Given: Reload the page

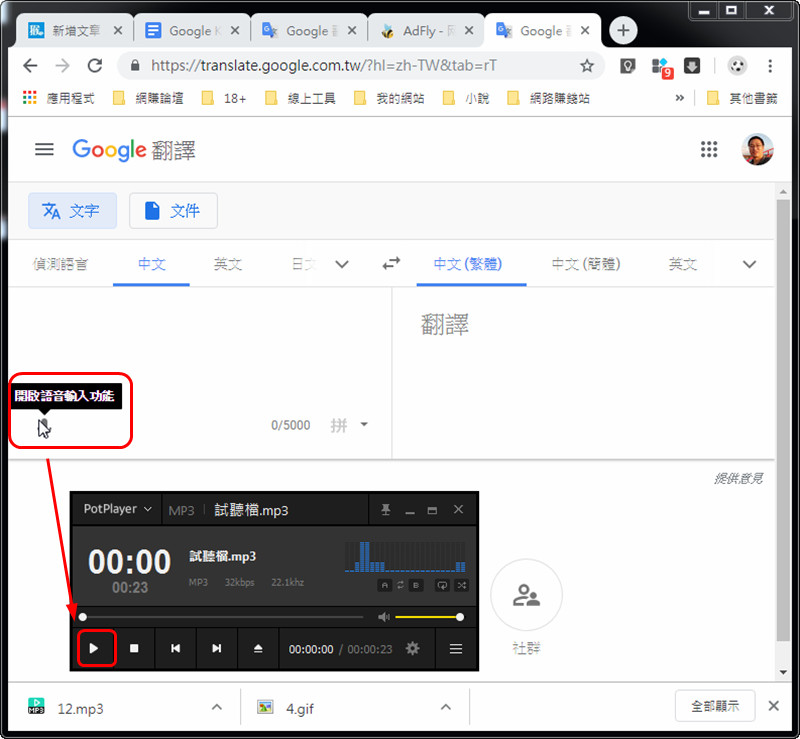Looking at the screenshot, I should (x=95, y=65).
